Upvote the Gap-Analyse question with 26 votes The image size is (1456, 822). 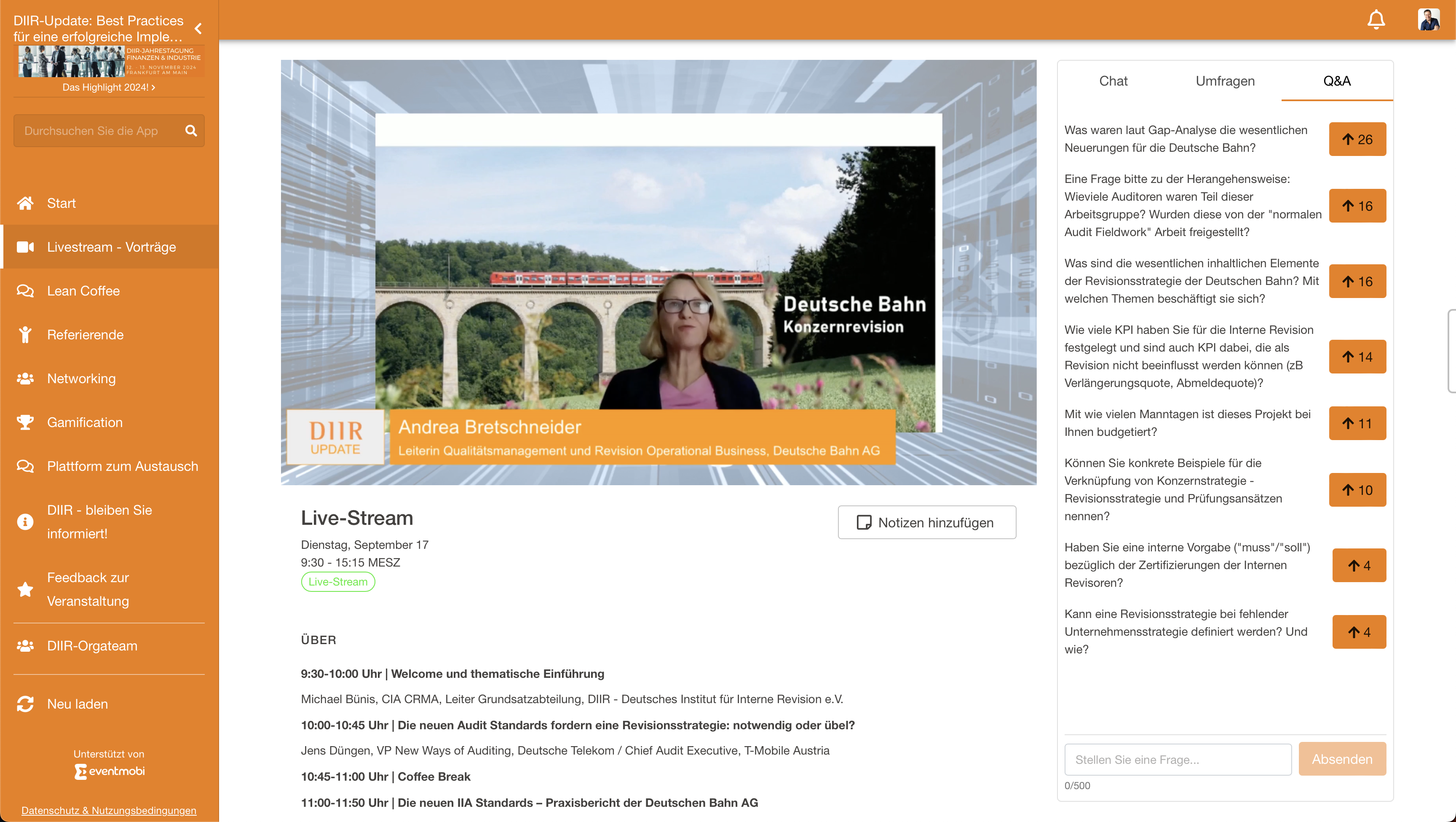point(1357,139)
